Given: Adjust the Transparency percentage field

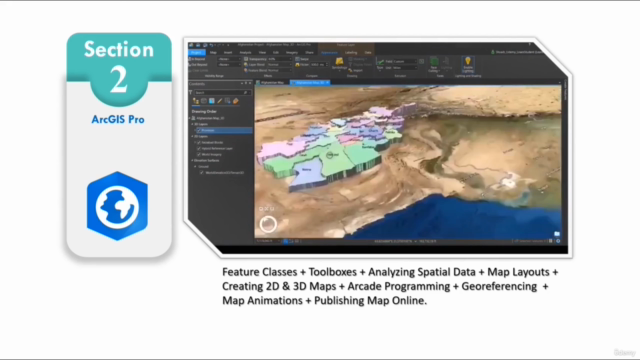Looking at the screenshot, I should (279, 59).
